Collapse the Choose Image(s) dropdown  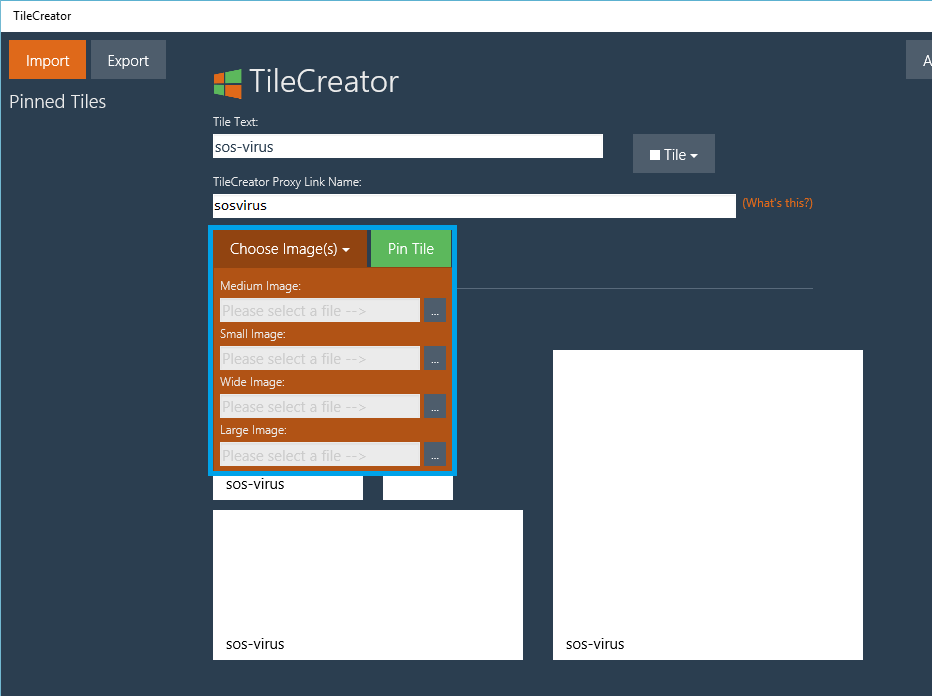point(289,249)
